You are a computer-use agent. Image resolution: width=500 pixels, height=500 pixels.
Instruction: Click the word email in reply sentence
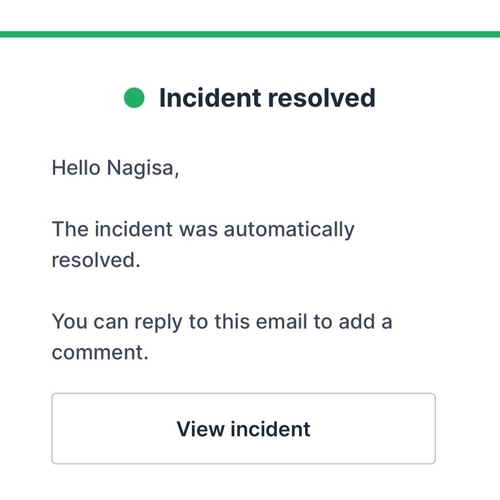tap(282, 322)
